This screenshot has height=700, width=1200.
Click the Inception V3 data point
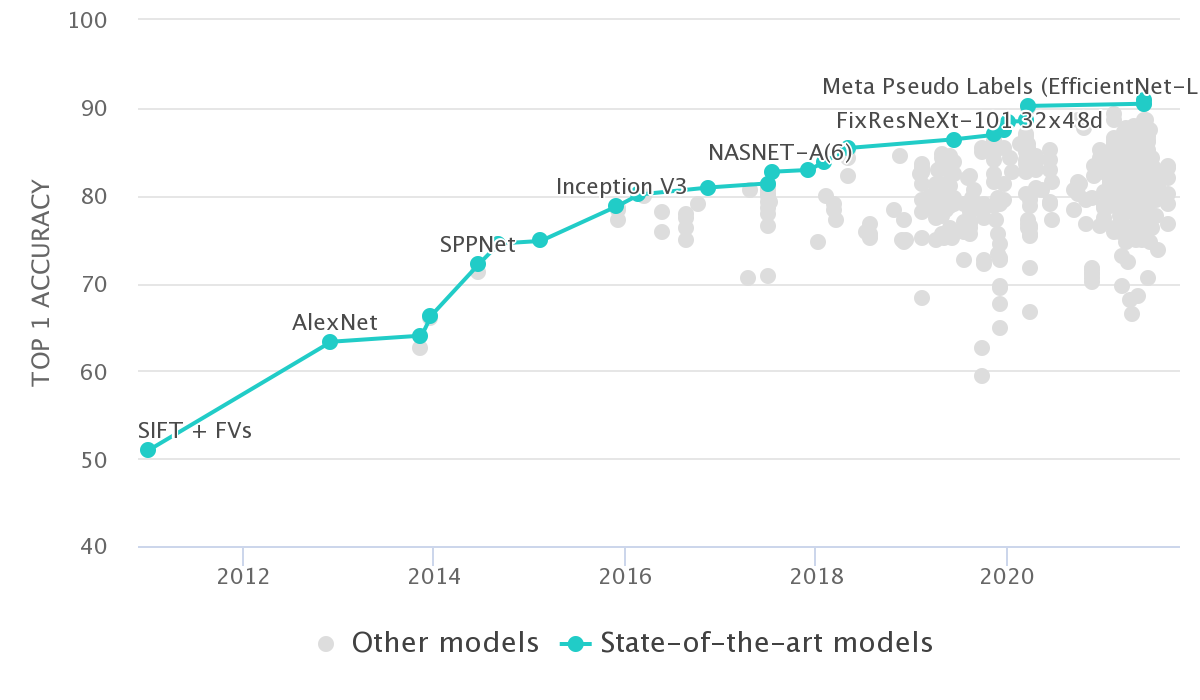[616, 206]
